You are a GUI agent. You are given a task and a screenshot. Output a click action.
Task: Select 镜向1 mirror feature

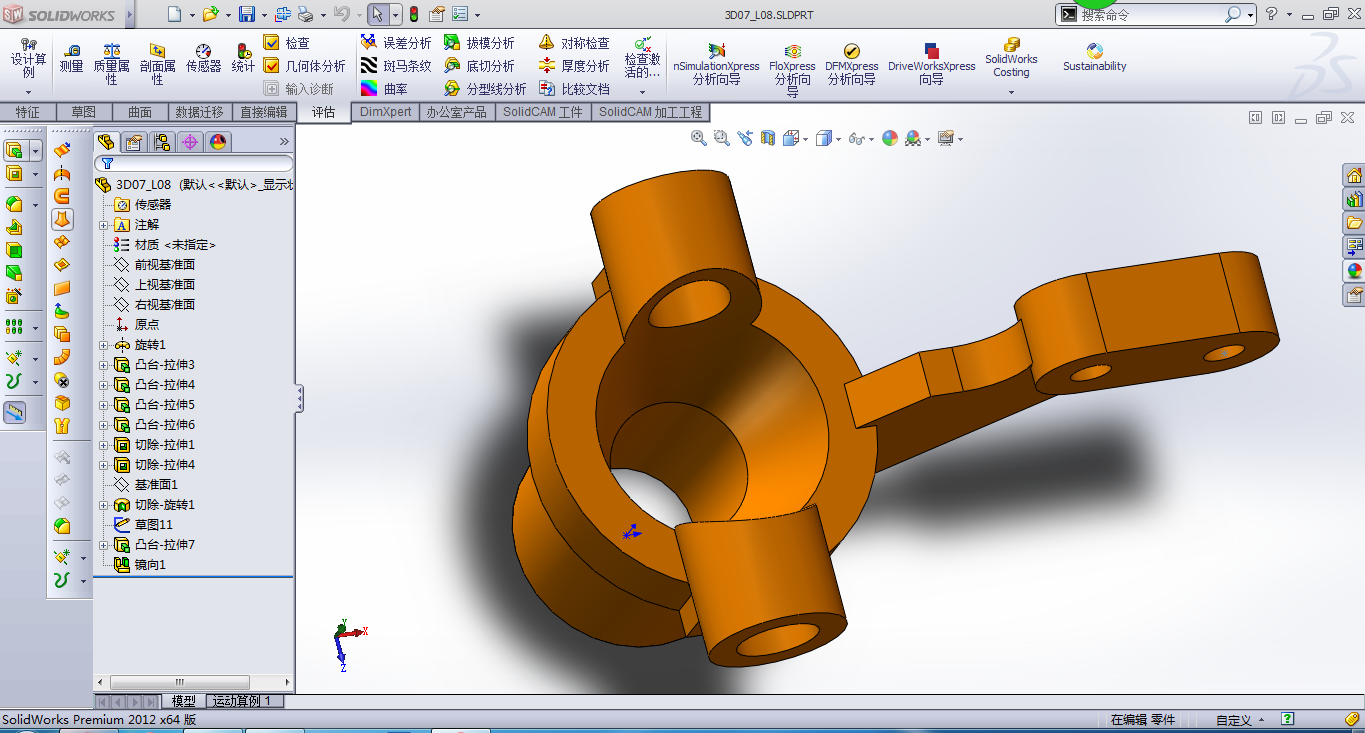pos(140,565)
